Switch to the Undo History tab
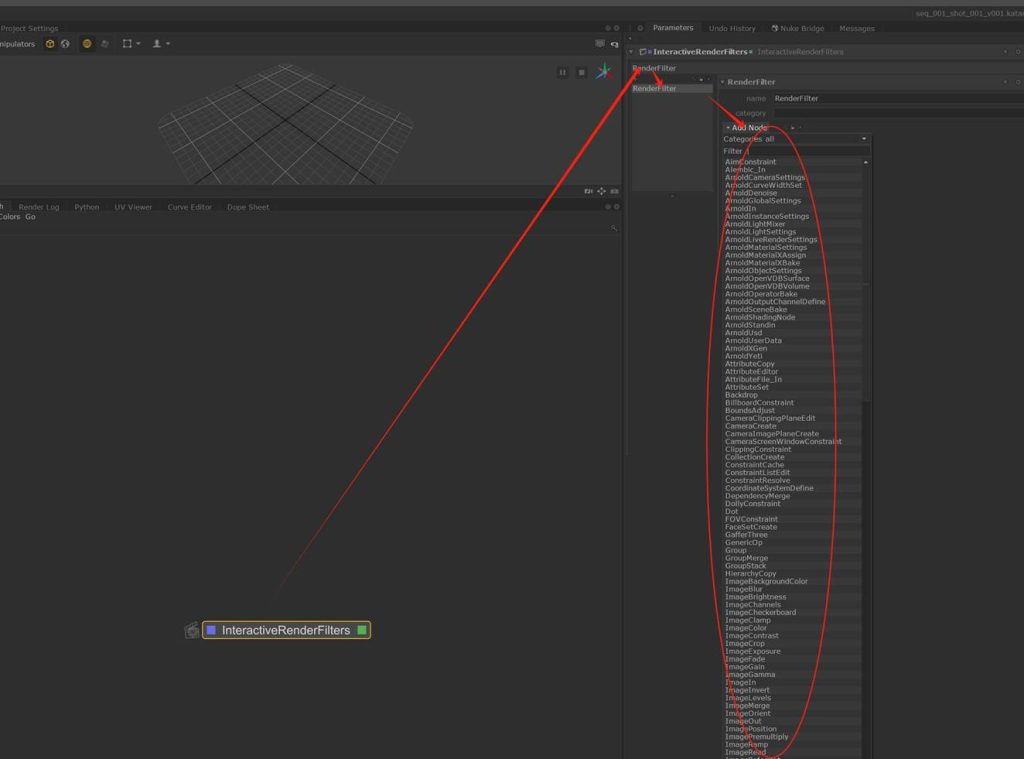Image resolution: width=1024 pixels, height=759 pixels. 732,28
